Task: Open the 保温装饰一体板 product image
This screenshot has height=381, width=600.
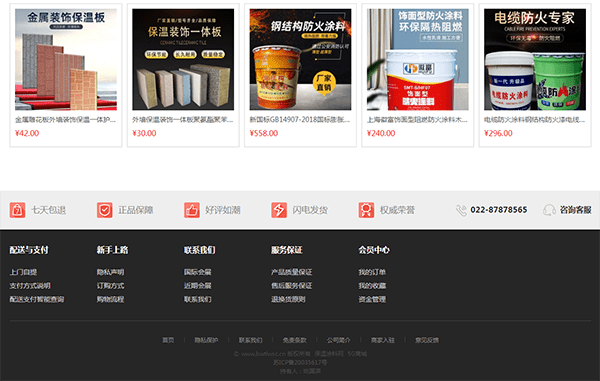Action: pos(183,60)
